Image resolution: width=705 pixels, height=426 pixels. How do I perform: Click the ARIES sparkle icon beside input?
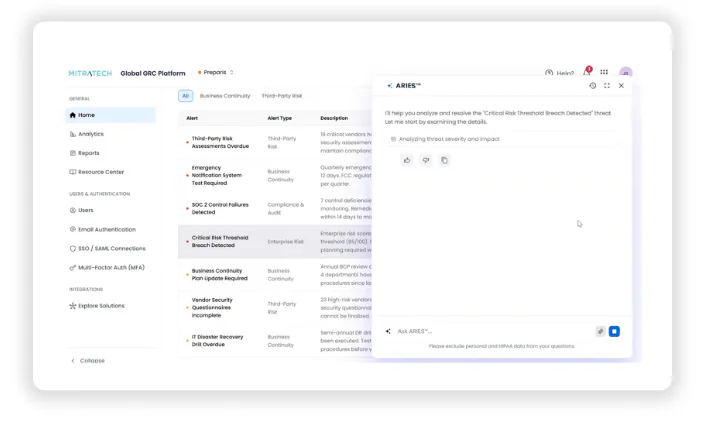coord(388,332)
